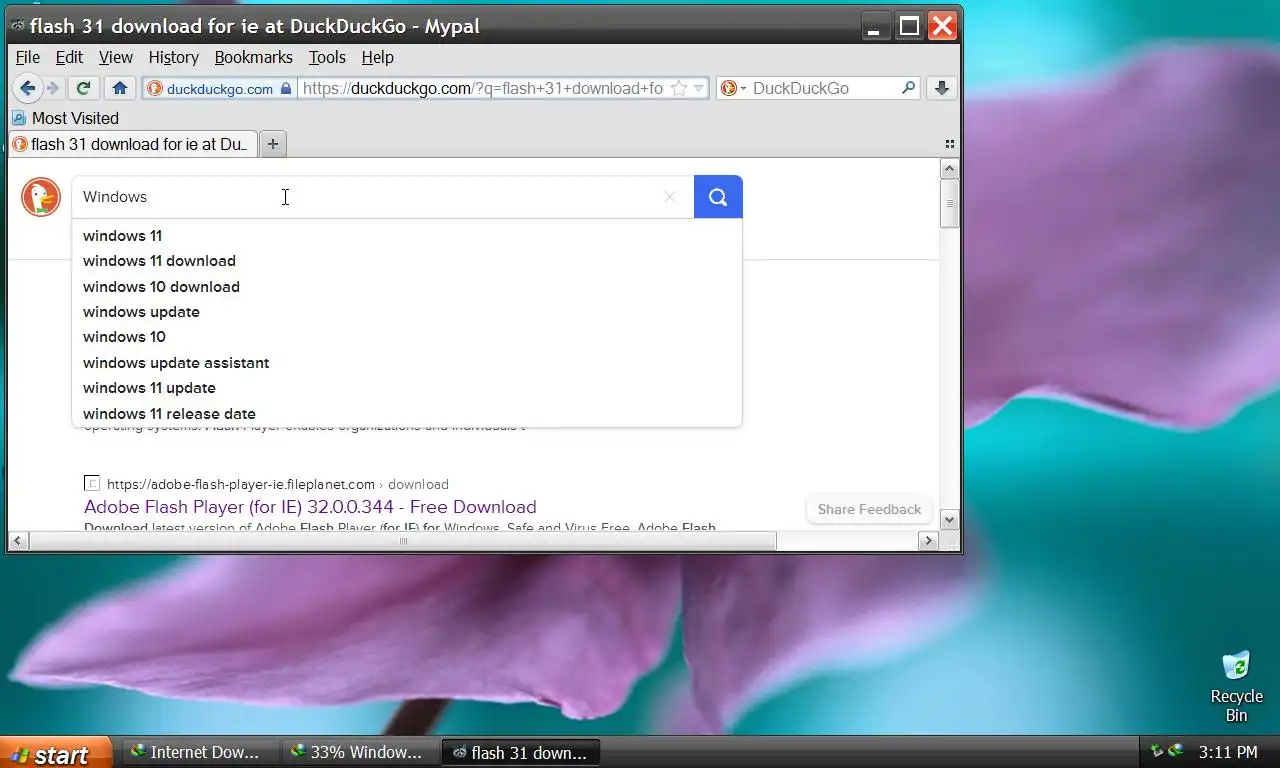Click the 'flash 31 down...' taskbar button
This screenshot has width=1280, height=768.
tap(520, 752)
